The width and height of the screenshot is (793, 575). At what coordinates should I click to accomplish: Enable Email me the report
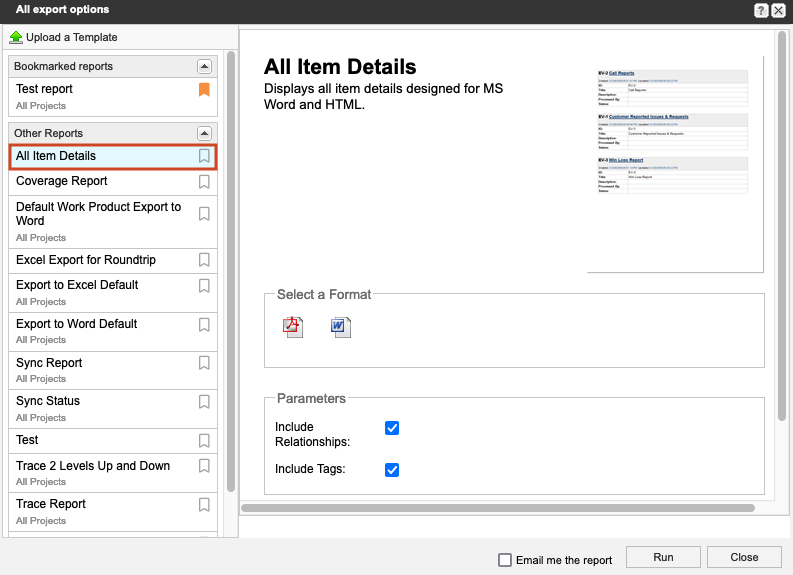[505, 560]
